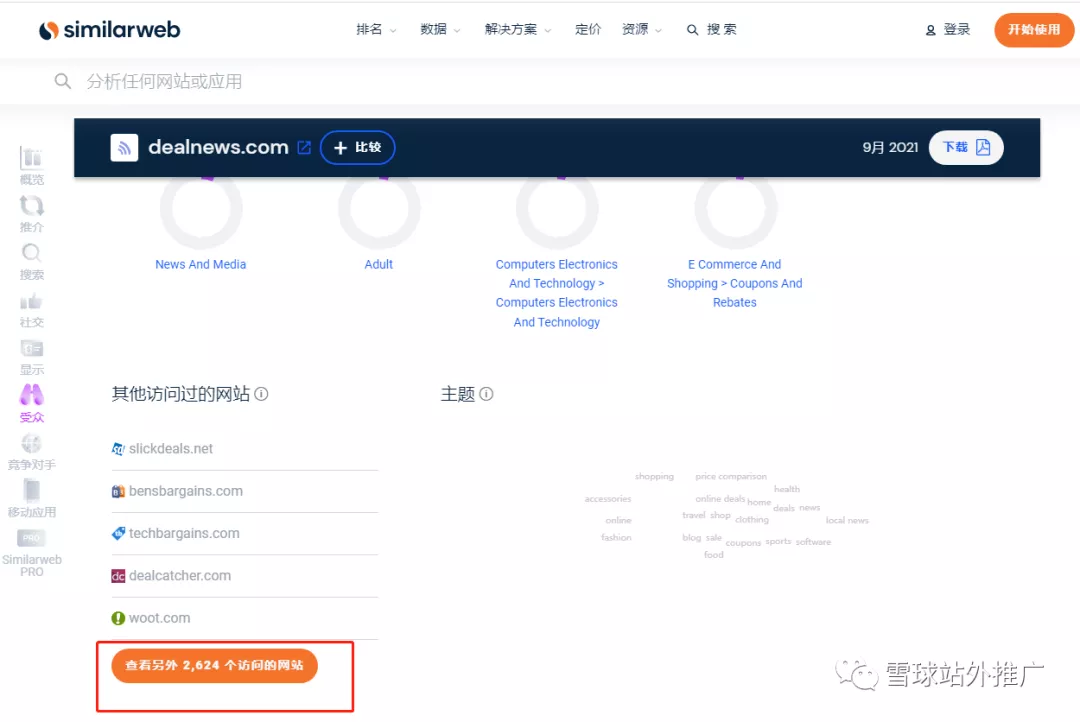Open the 概览 overview panel in sidebar
This screenshot has height=722, width=1080.
pyautogui.click(x=31, y=165)
